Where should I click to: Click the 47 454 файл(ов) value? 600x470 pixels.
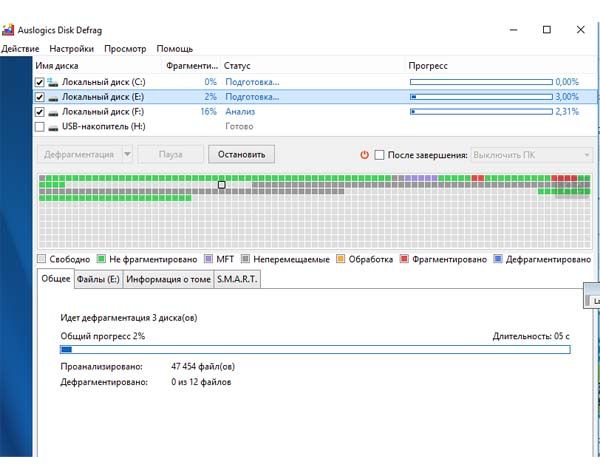(203, 367)
